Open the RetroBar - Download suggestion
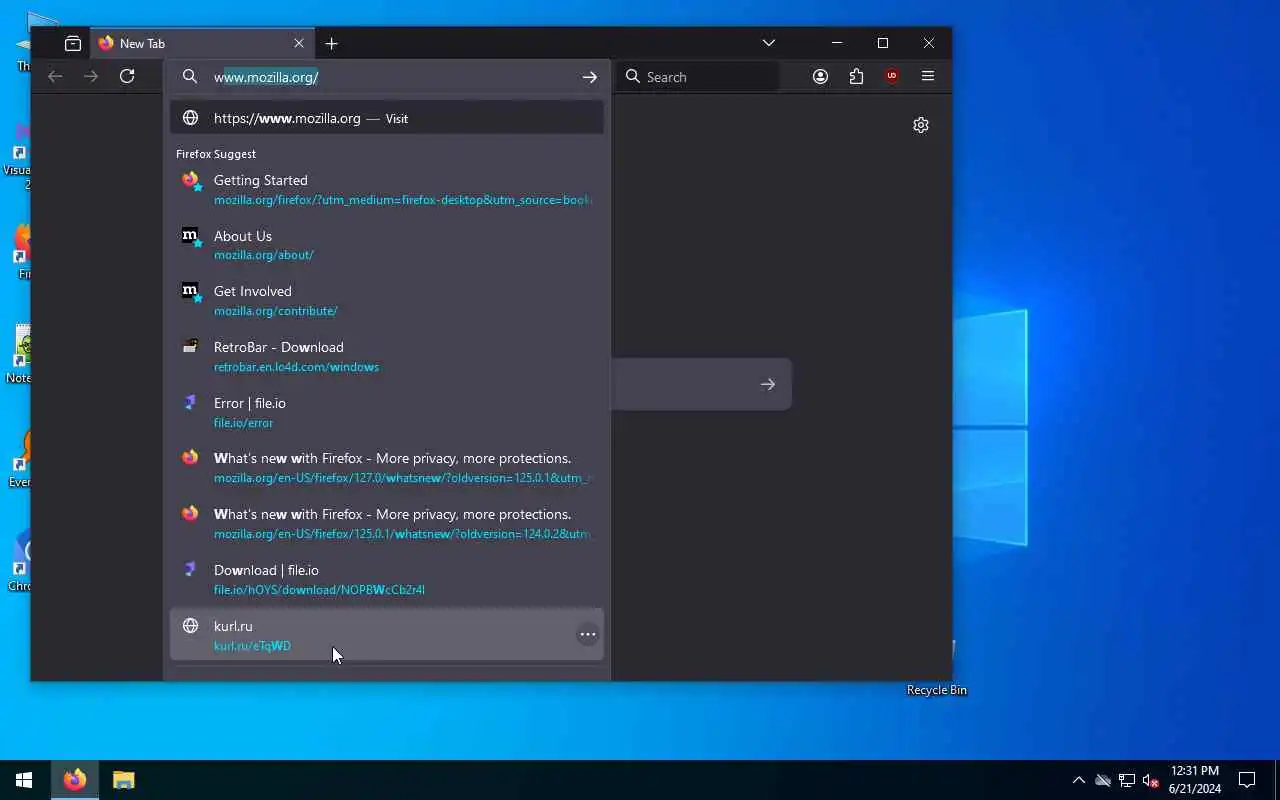This screenshot has height=800, width=1280. coord(387,356)
